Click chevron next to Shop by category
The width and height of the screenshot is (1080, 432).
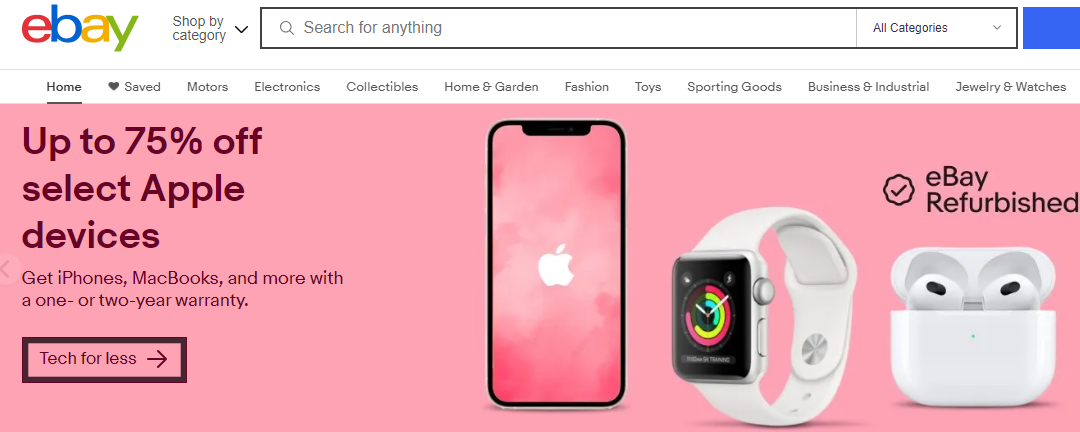(241, 29)
